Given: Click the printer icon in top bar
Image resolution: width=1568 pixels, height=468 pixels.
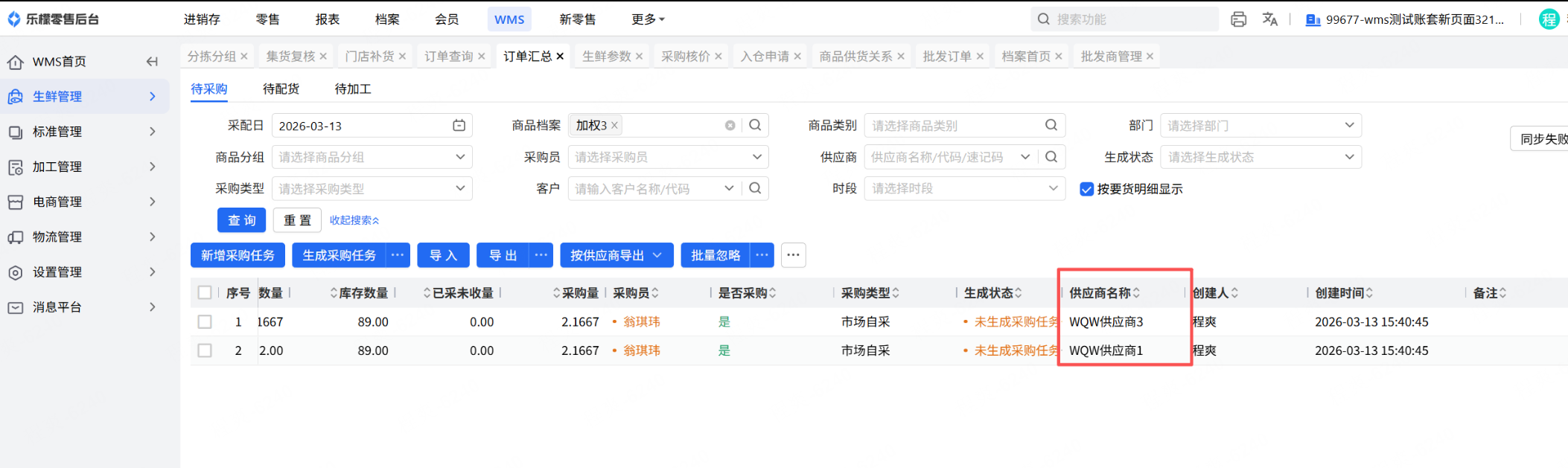Looking at the screenshot, I should [x=1238, y=19].
